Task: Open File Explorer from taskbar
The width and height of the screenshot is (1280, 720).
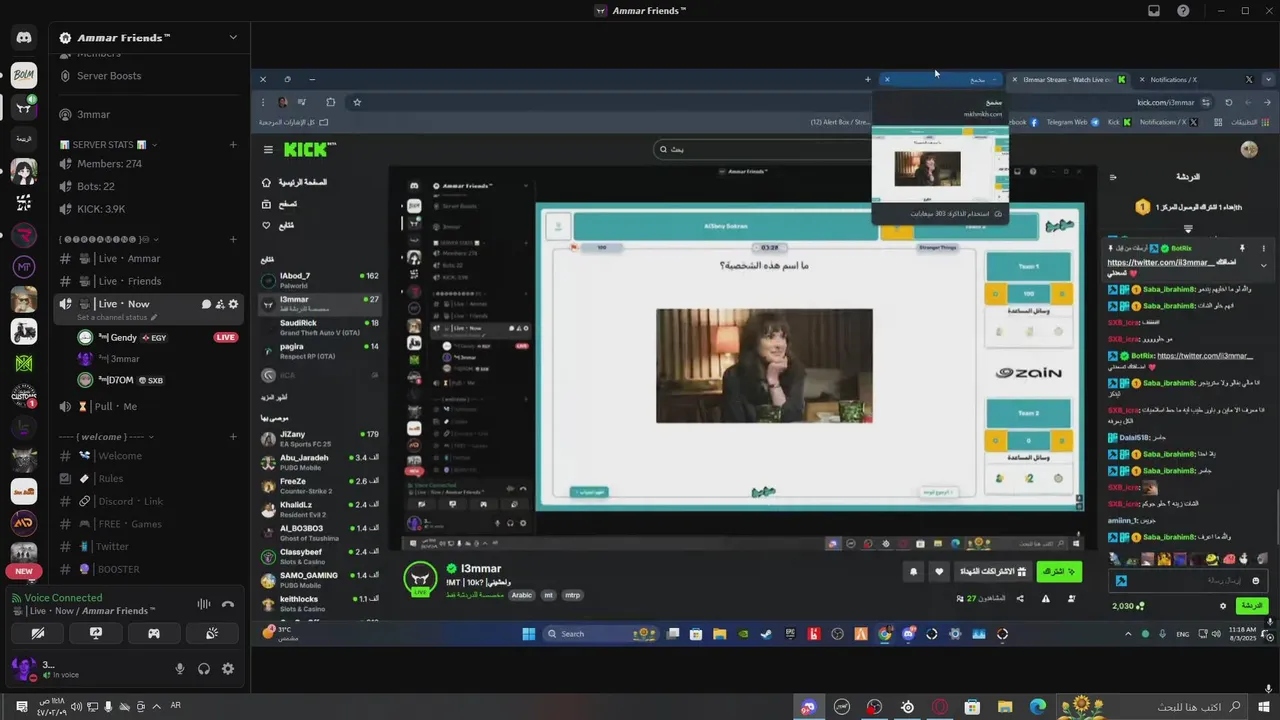Action: point(1005,707)
